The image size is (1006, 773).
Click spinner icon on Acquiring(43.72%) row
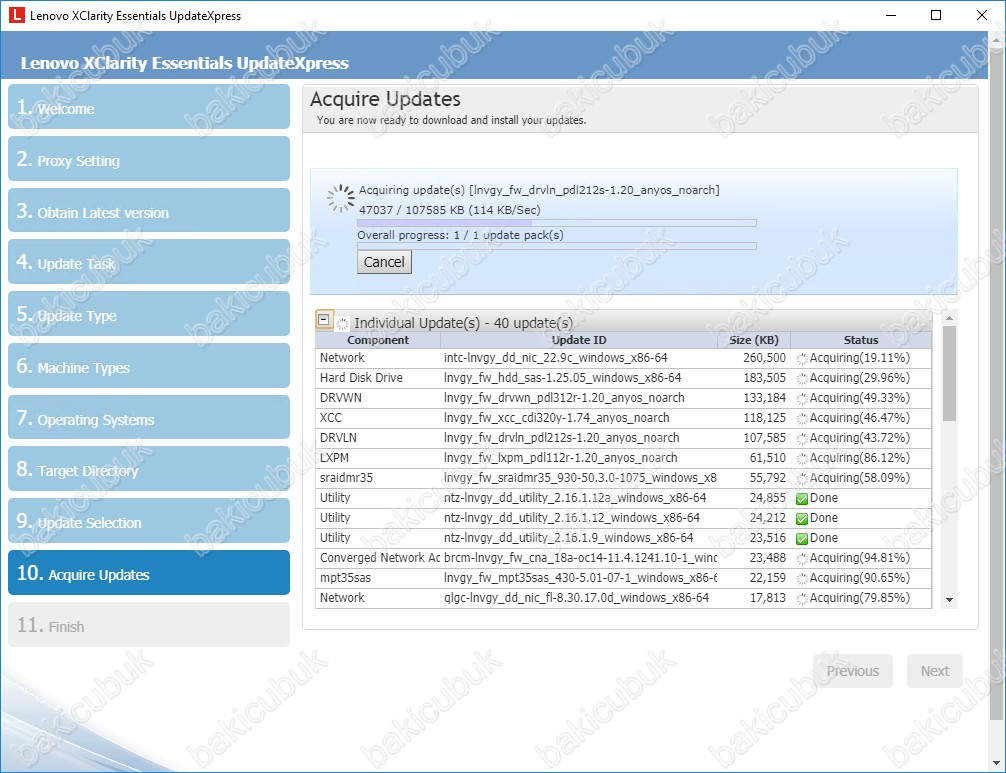click(x=802, y=438)
